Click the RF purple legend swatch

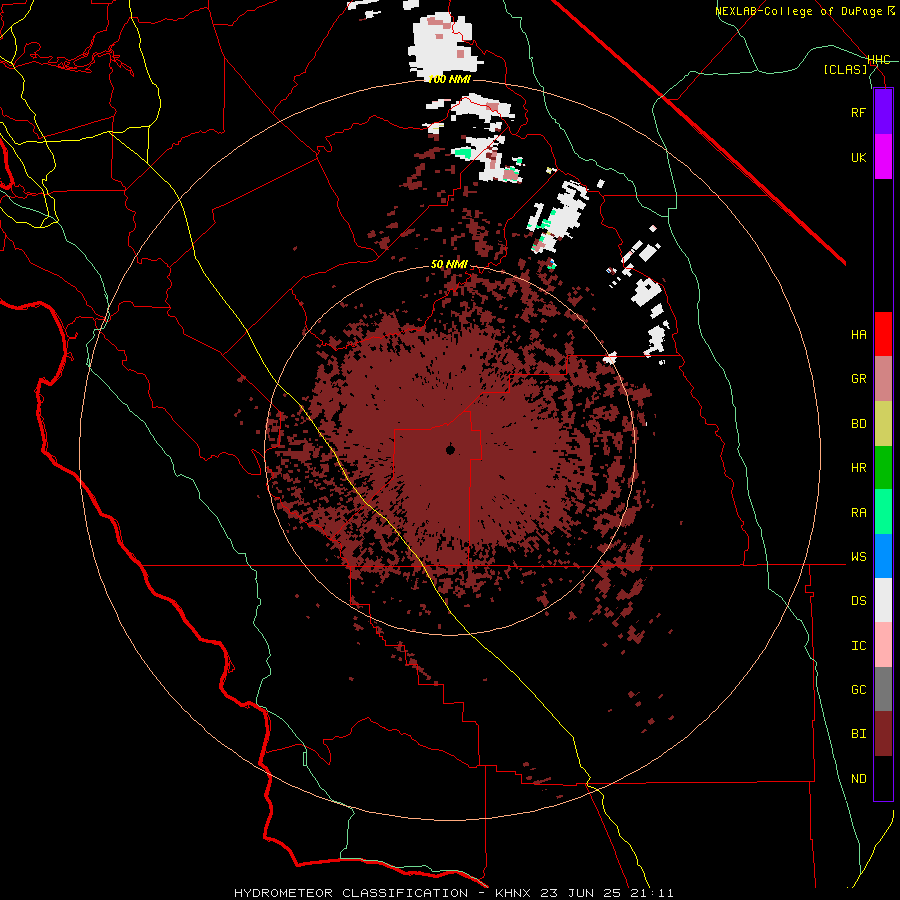[883, 112]
